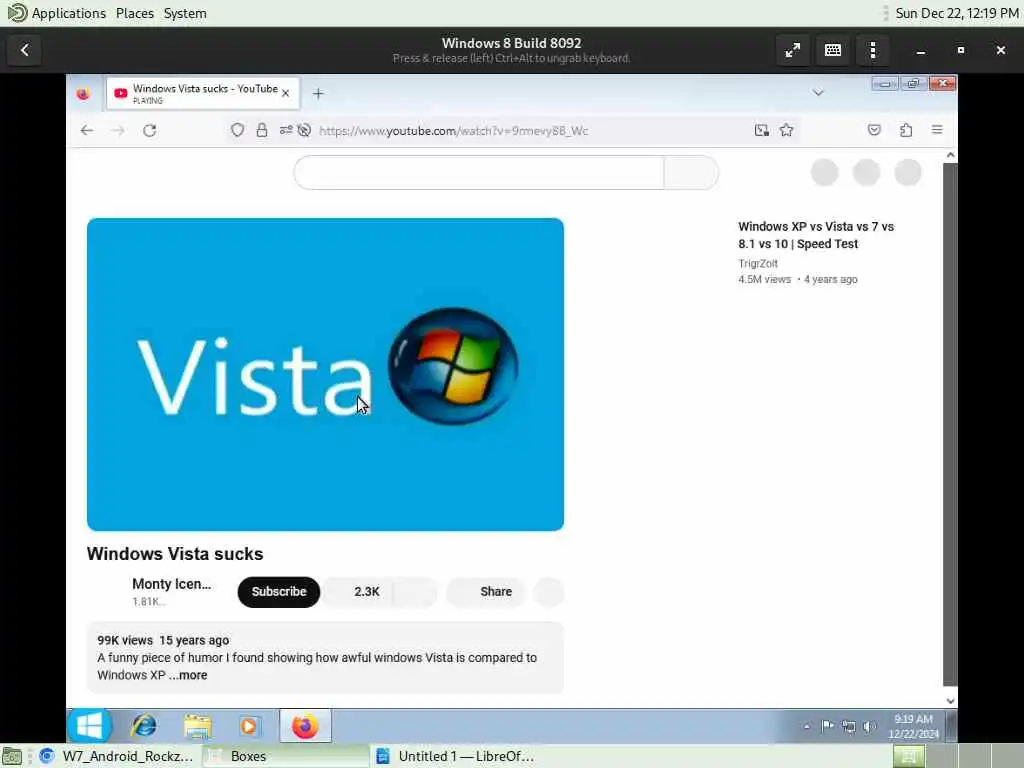The image size is (1024, 768).
Task: Click the autoplay blocked icon
Action: (304, 131)
